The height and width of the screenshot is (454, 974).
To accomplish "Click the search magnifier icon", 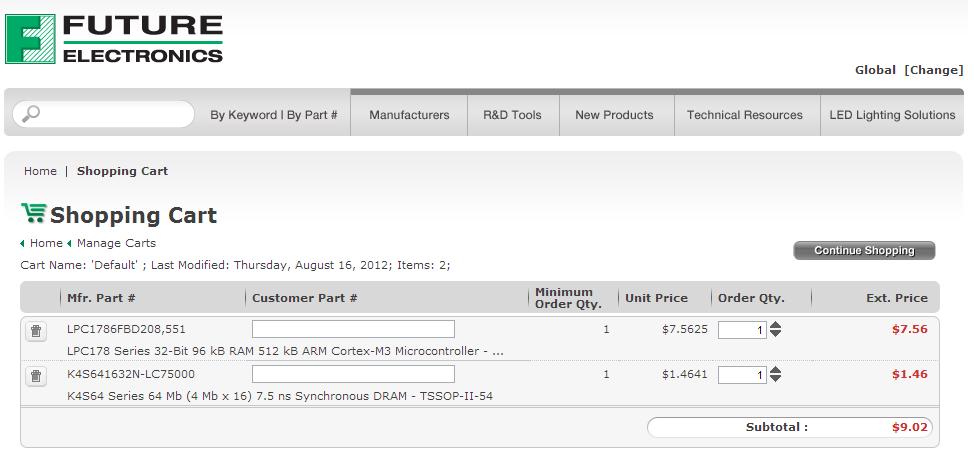I will point(31,114).
